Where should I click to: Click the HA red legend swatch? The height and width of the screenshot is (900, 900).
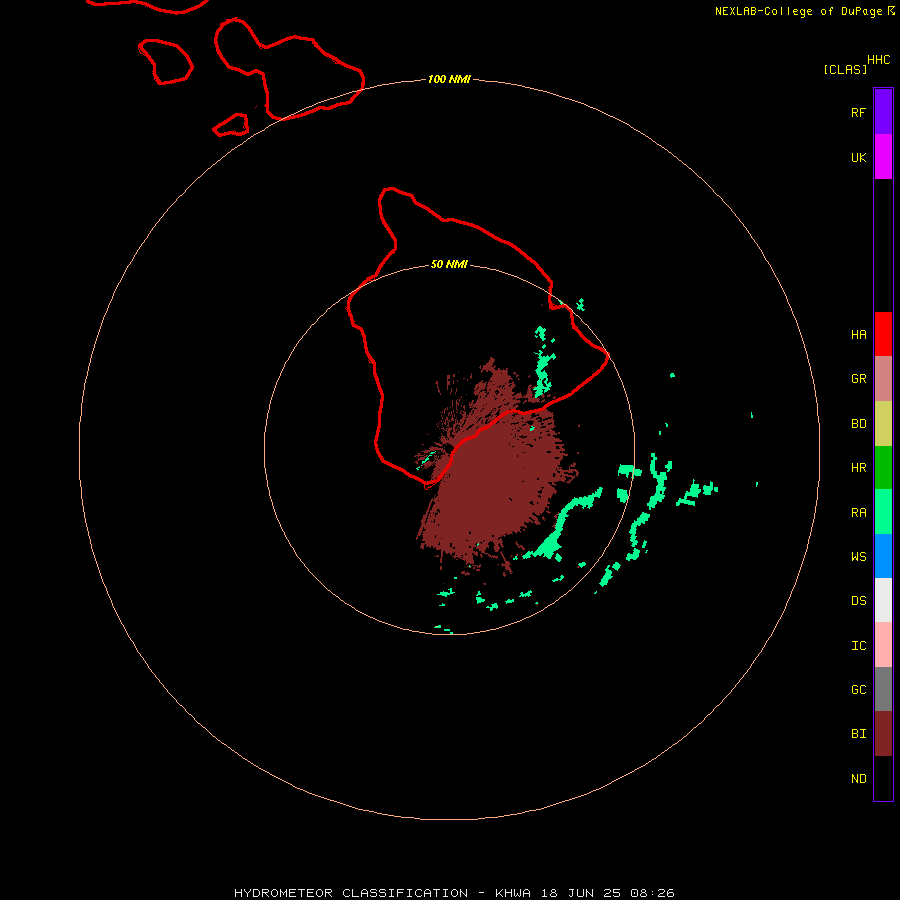(x=883, y=334)
